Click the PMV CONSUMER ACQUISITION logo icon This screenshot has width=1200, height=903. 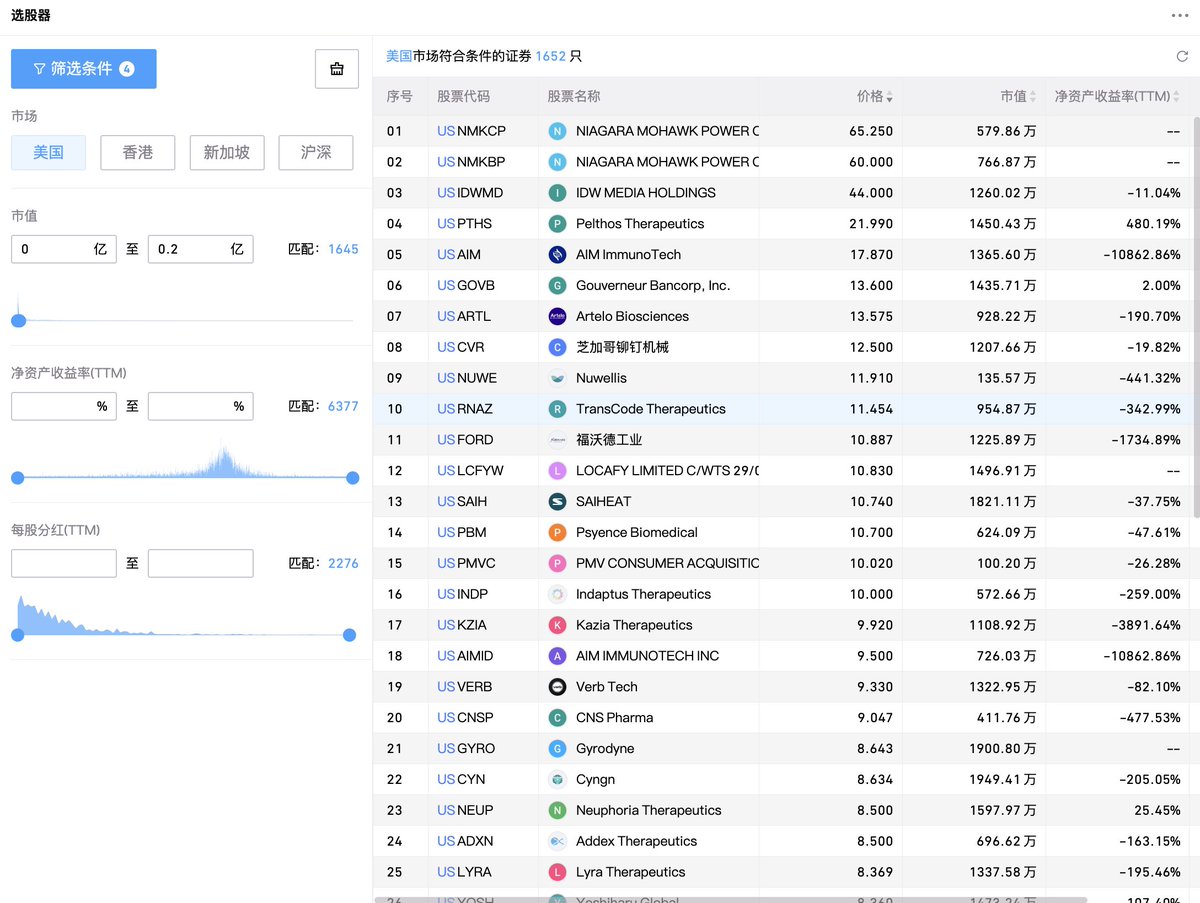(x=558, y=564)
